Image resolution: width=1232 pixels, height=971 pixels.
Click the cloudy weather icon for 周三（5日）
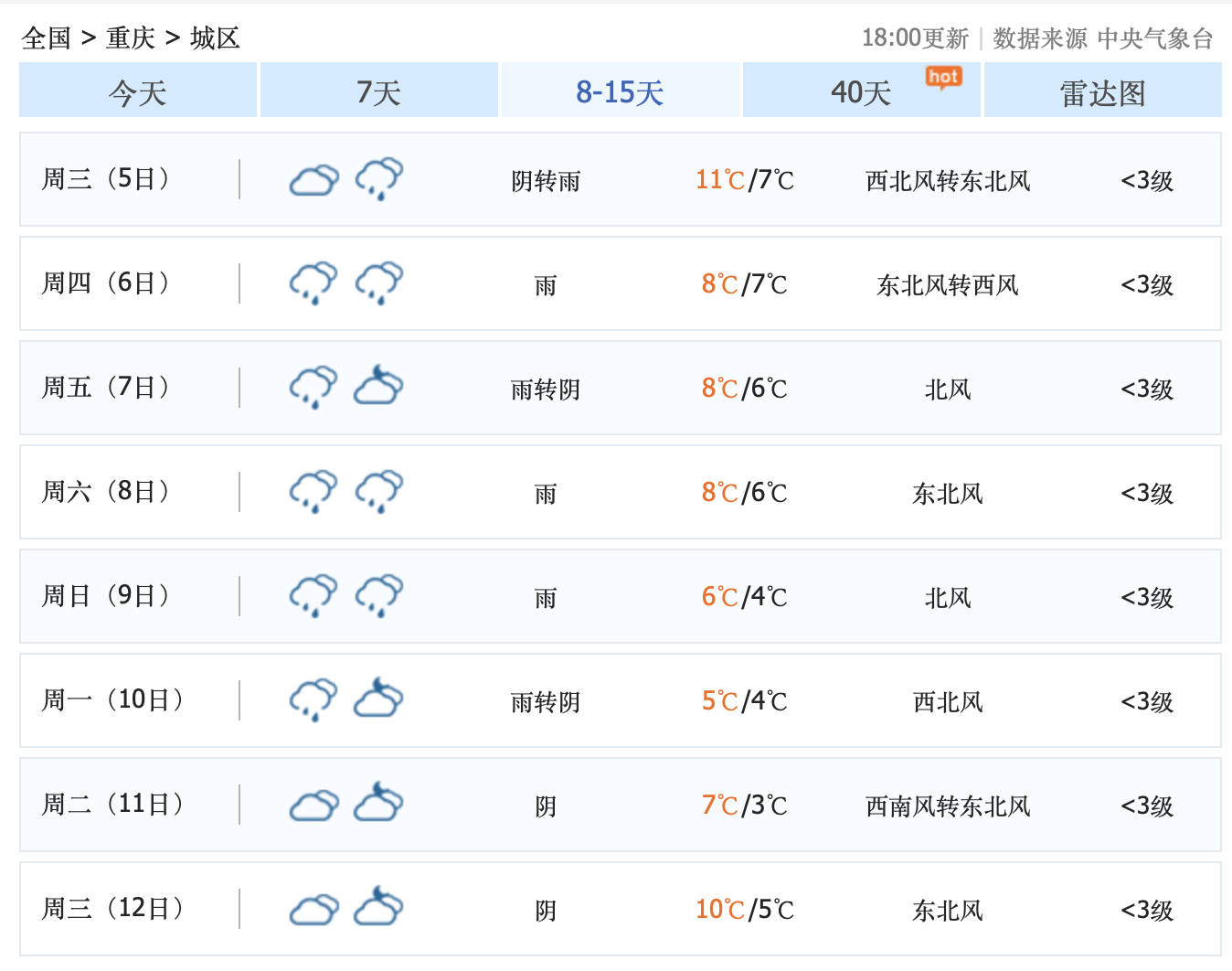click(313, 180)
